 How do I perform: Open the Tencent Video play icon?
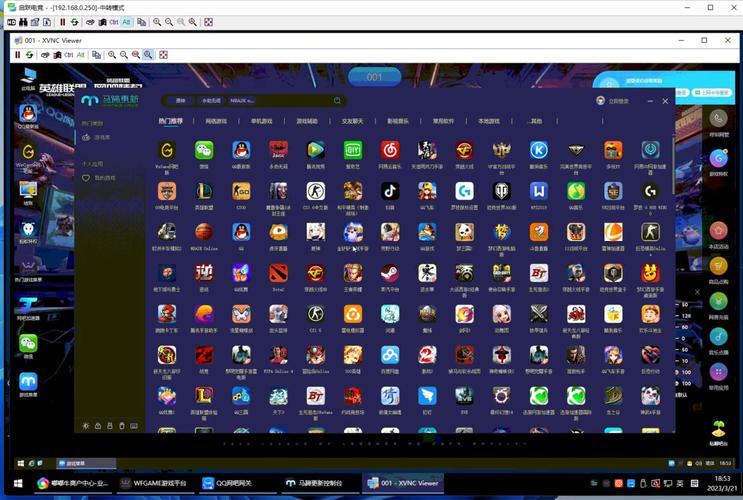tap(316, 150)
